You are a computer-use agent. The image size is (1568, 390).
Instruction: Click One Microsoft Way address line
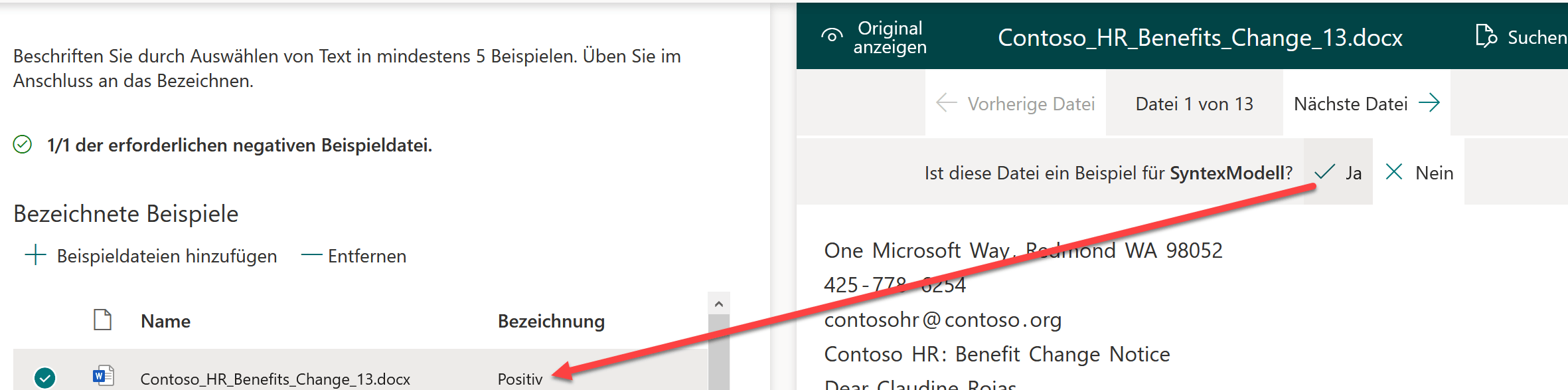pyautogui.click(x=1023, y=250)
